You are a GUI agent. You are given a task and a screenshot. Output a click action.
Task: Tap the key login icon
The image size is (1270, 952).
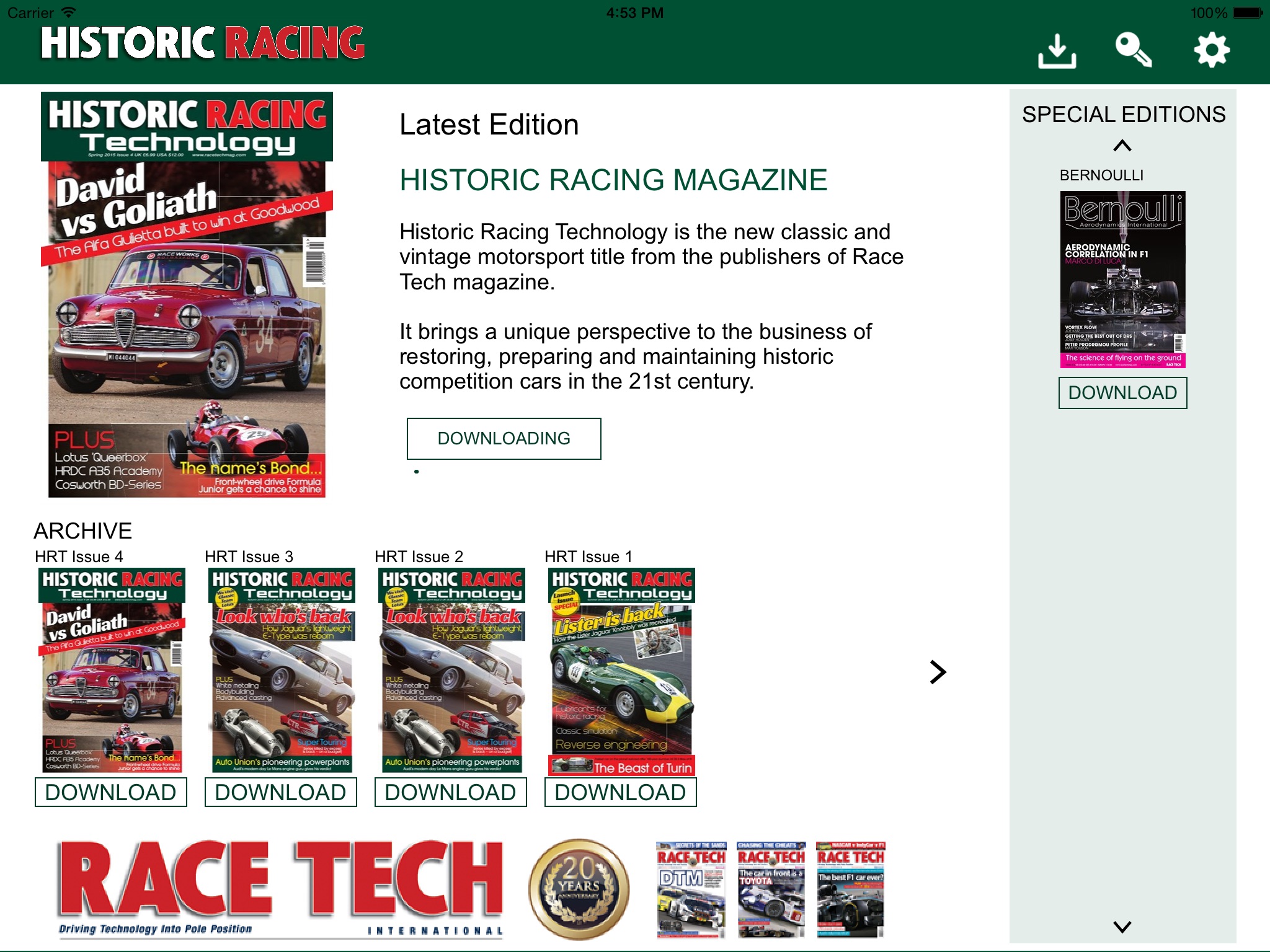[1134, 50]
